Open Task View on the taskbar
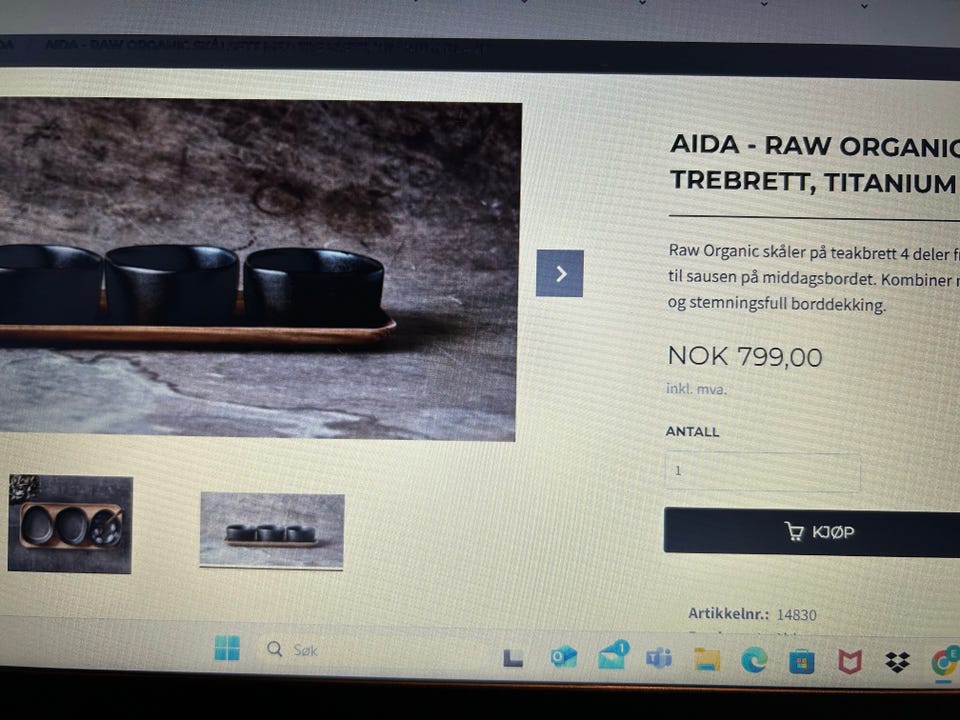Screen dimensions: 960x720 513,658
